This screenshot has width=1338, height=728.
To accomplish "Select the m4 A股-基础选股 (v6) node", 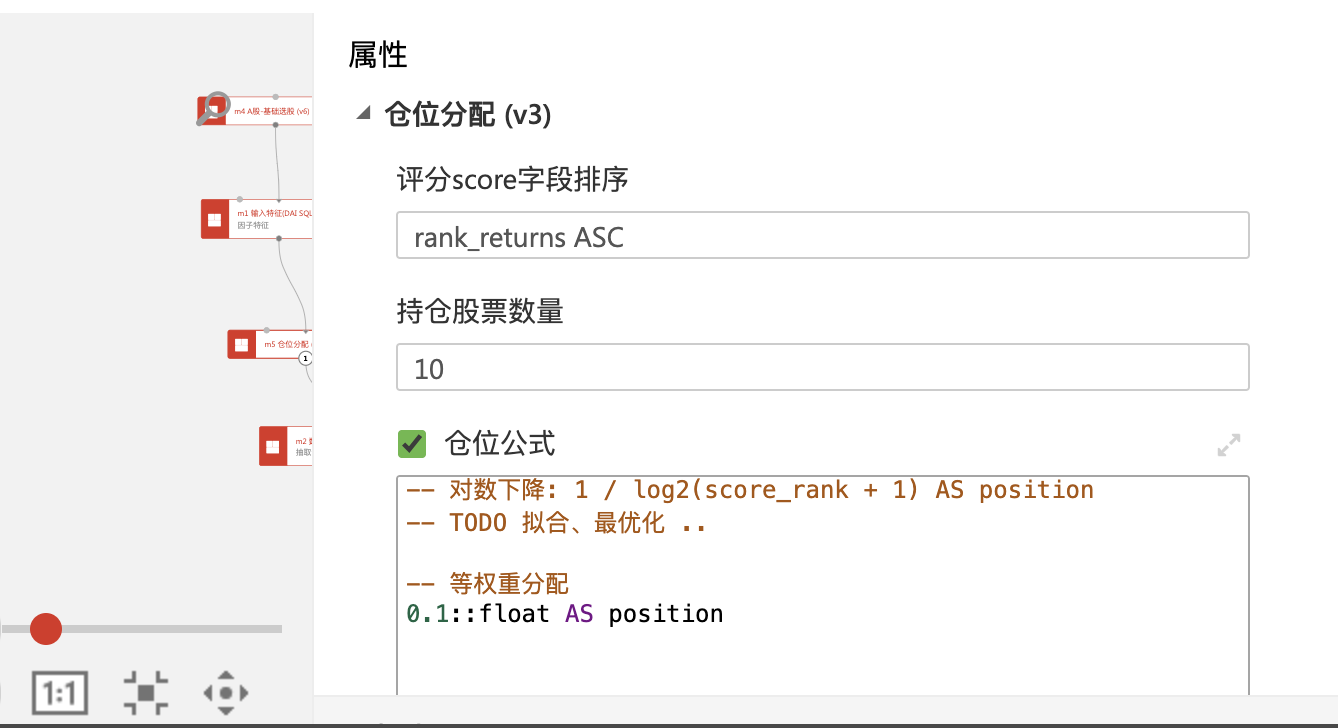I will click(272, 112).
